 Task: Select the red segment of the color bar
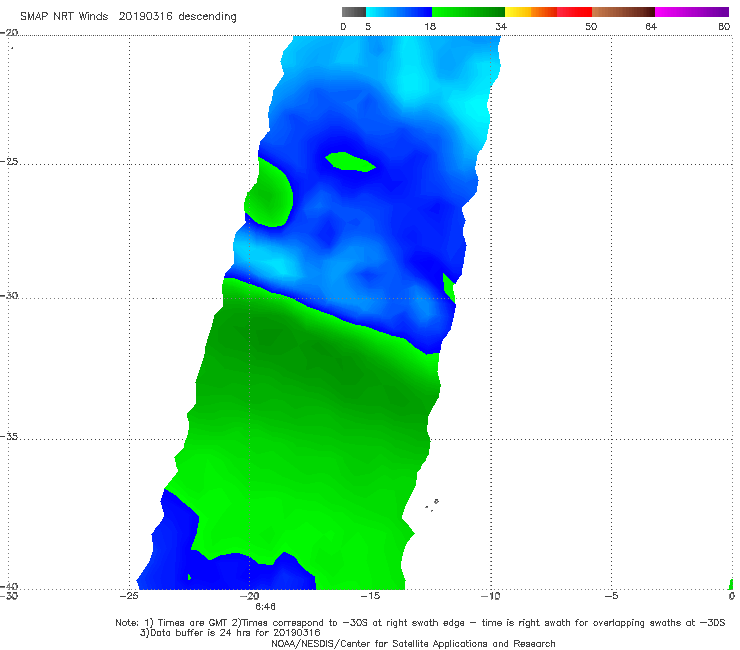pyautogui.click(x=574, y=12)
